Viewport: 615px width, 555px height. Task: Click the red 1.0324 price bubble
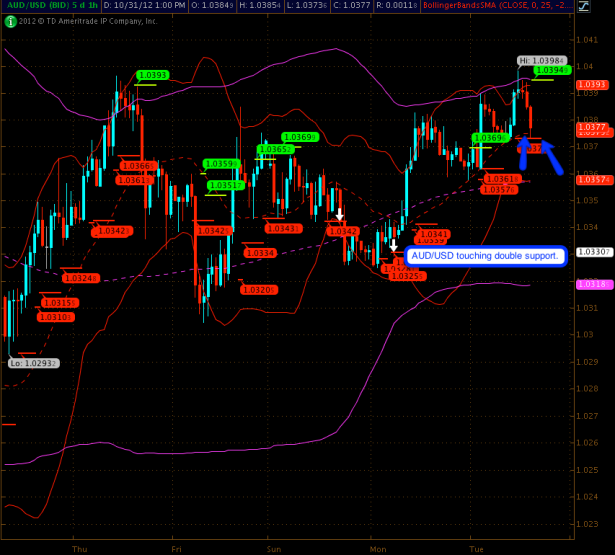(x=79, y=278)
